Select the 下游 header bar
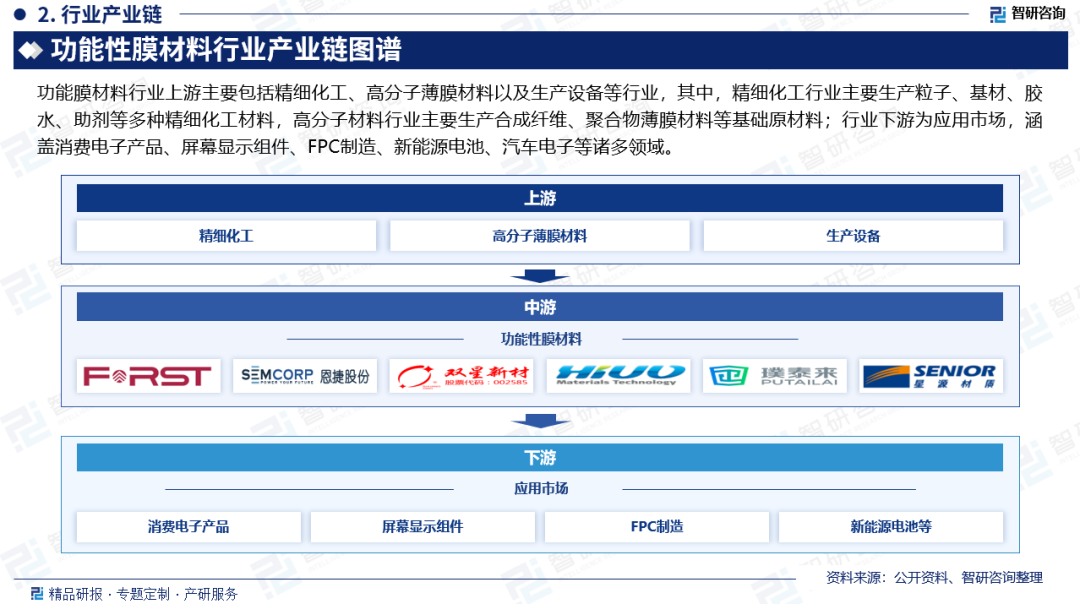1080x604 pixels. pos(539,458)
